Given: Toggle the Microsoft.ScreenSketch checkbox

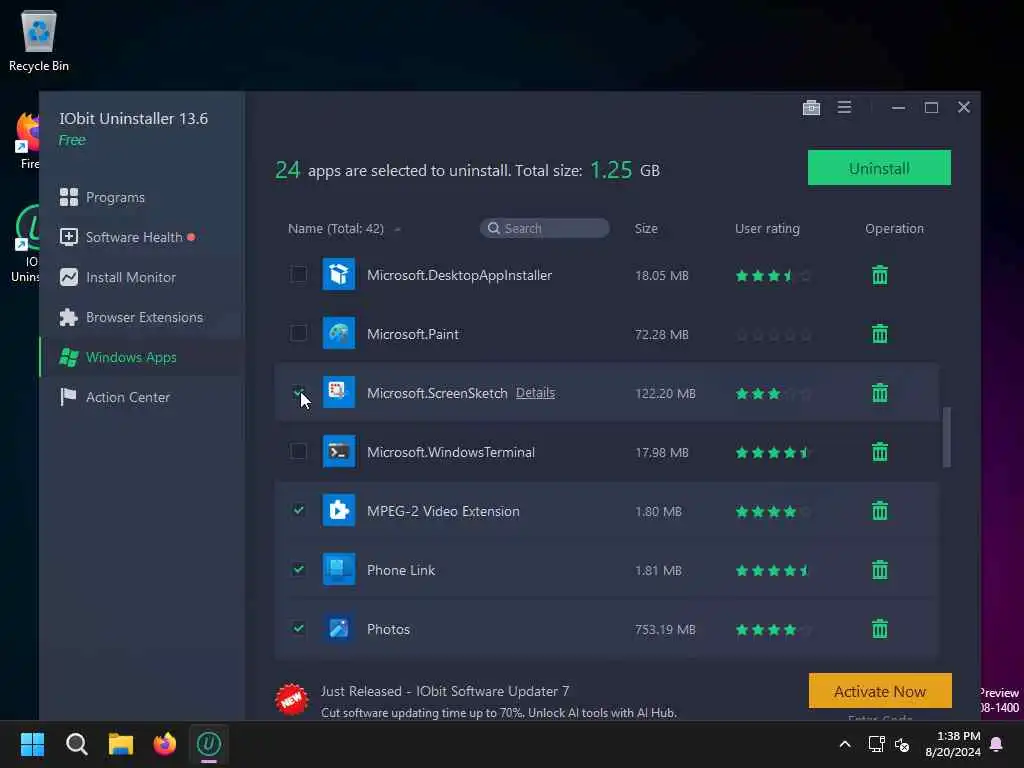Looking at the screenshot, I should pos(298,392).
